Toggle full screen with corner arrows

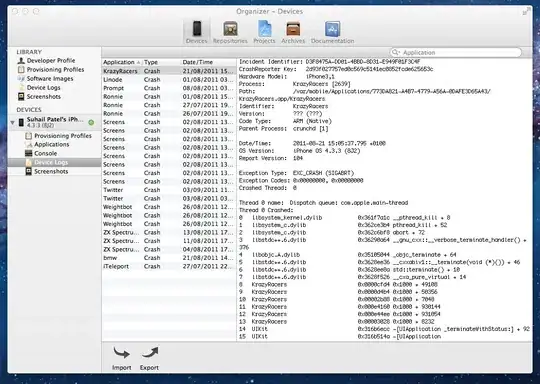point(526,12)
